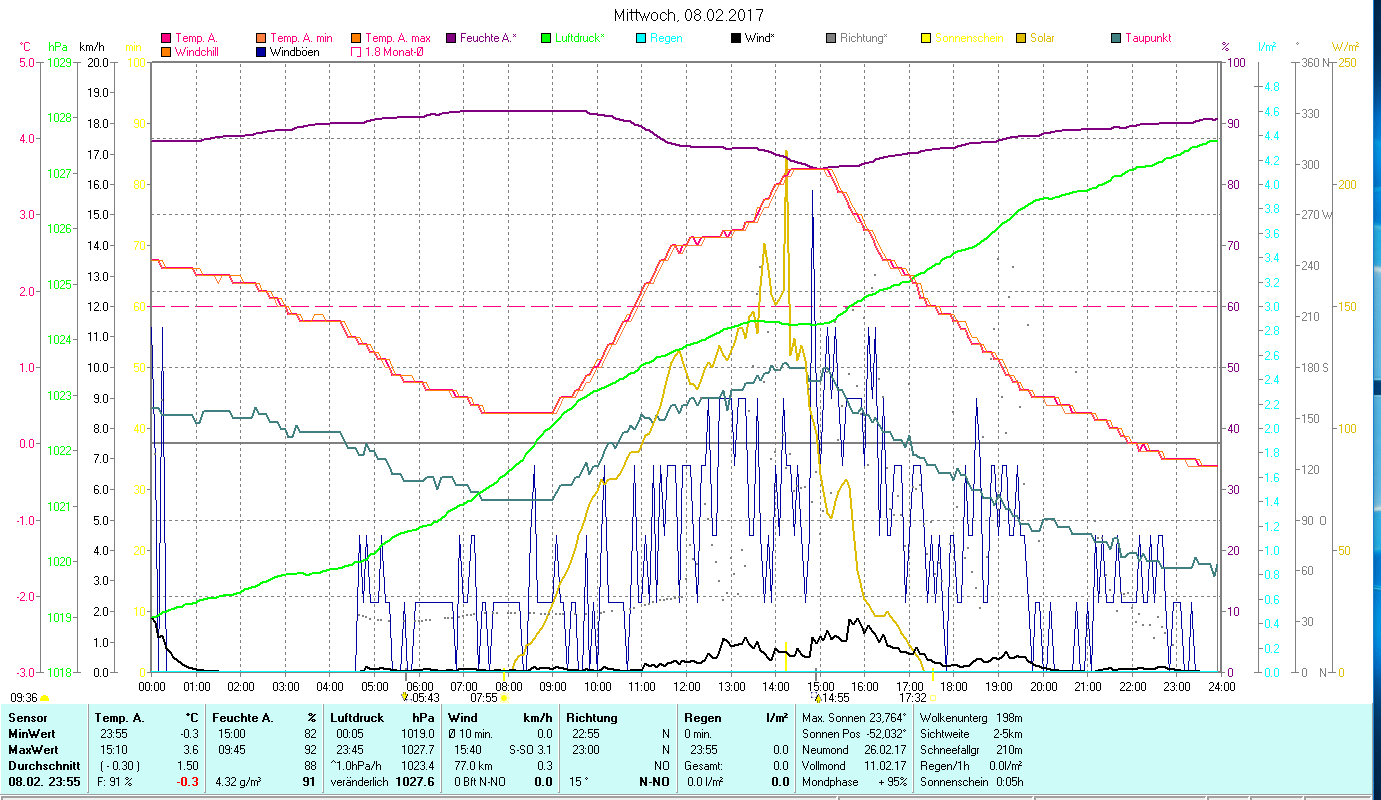The height and width of the screenshot is (800, 1381).
Task: Click the Gesamt: rain total label
Action: pyautogui.click(x=703, y=766)
